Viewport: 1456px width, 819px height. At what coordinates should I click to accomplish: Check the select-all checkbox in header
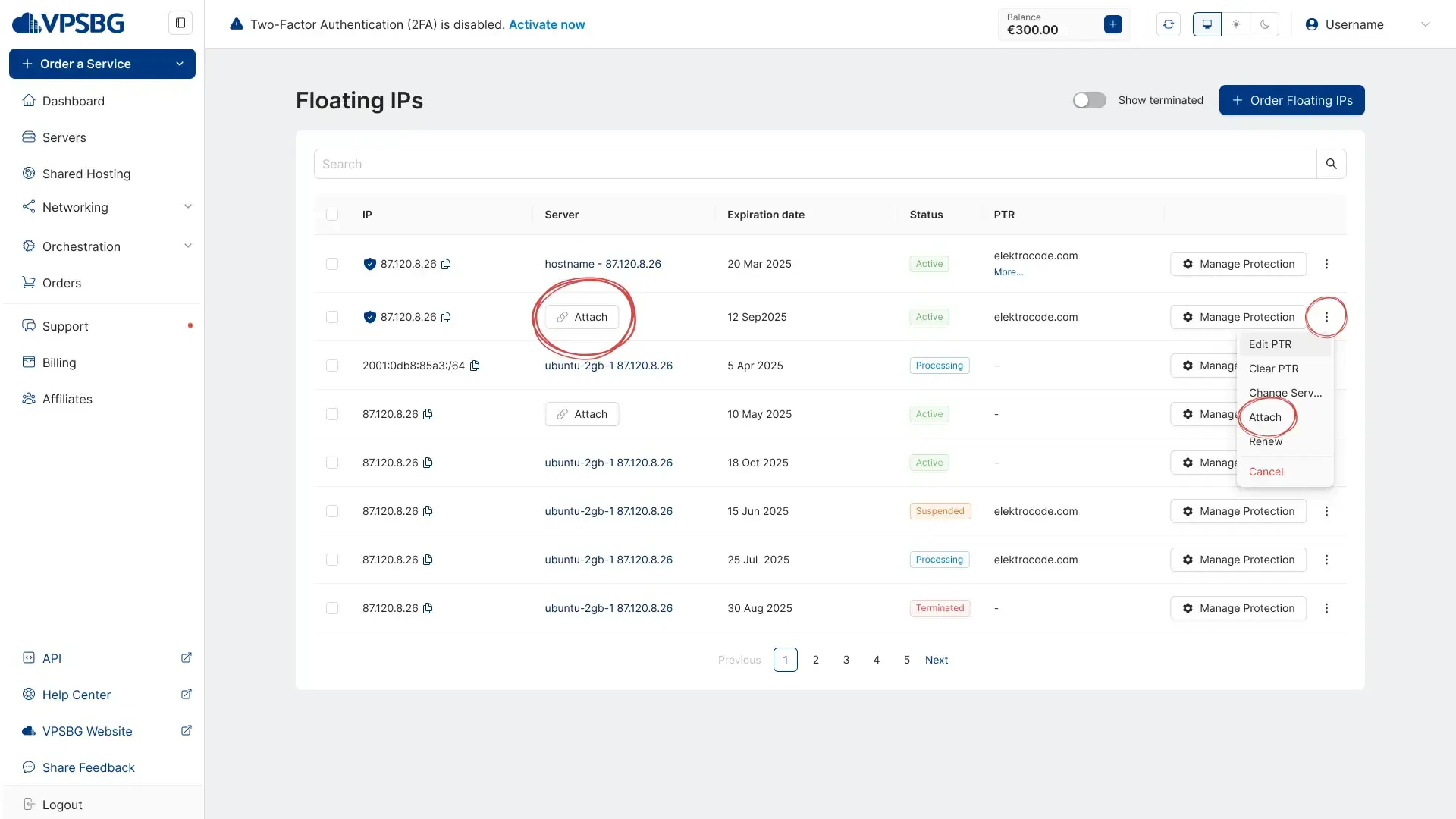point(332,215)
